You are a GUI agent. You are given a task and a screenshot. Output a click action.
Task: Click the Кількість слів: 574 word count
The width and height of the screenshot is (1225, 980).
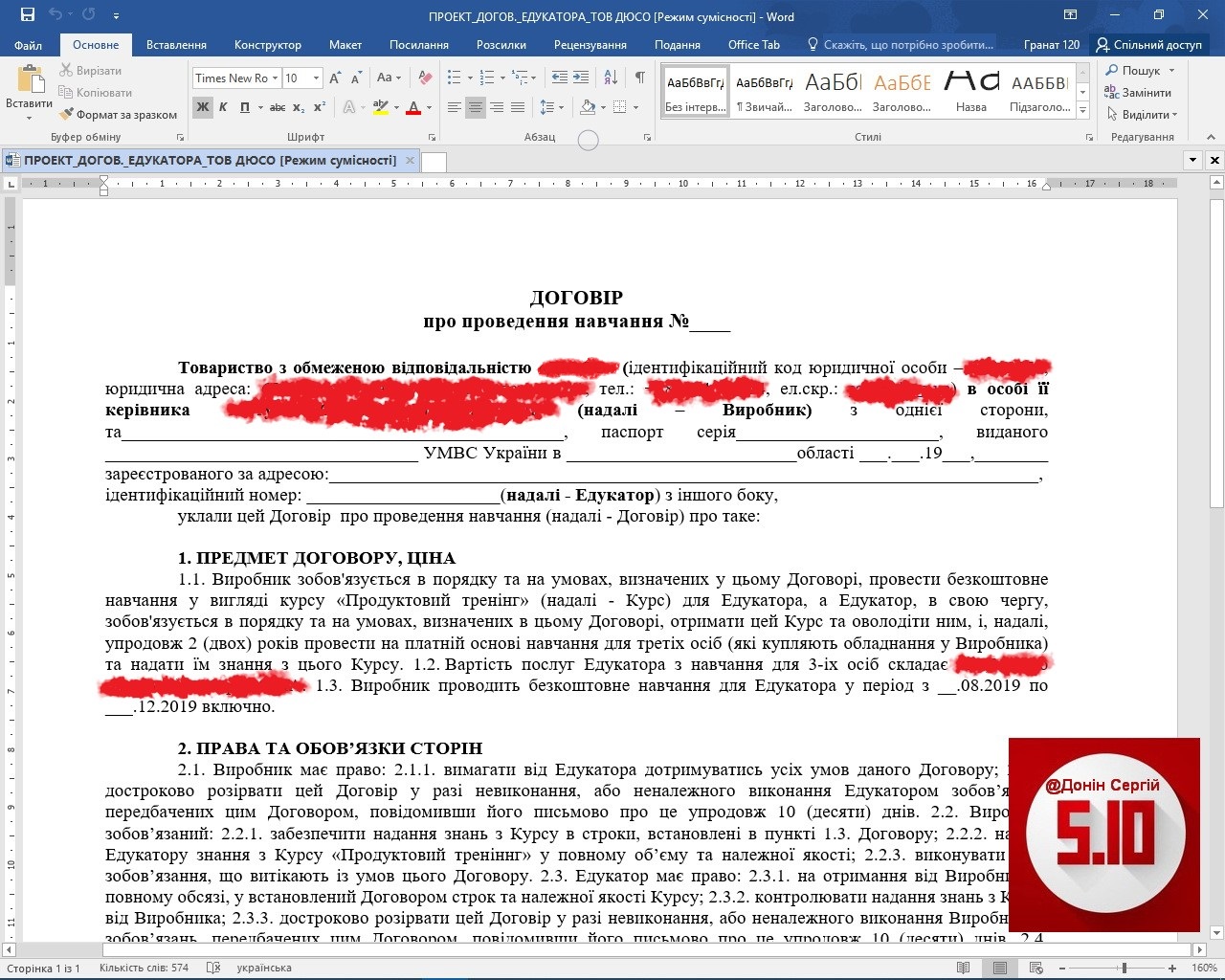pyautogui.click(x=144, y=968)
